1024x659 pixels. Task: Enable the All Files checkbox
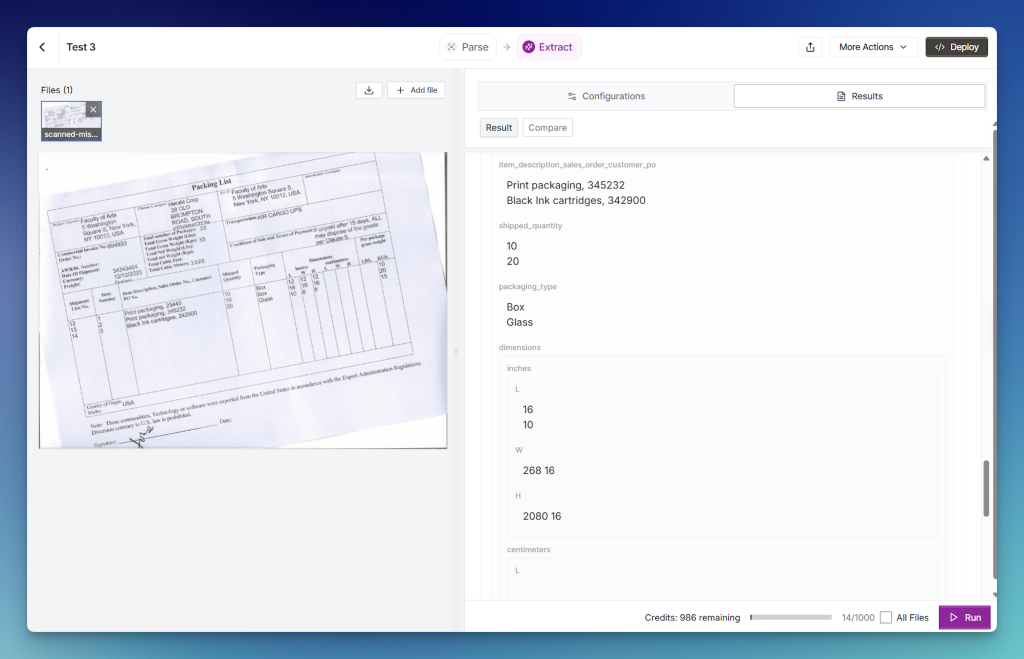click(886, 618)
